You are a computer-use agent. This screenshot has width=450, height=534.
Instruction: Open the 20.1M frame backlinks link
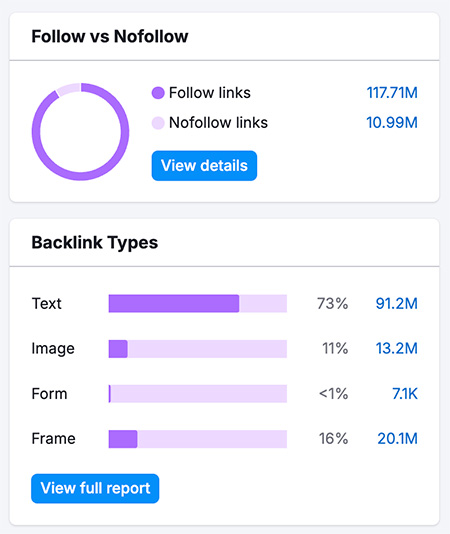point(397,439)
